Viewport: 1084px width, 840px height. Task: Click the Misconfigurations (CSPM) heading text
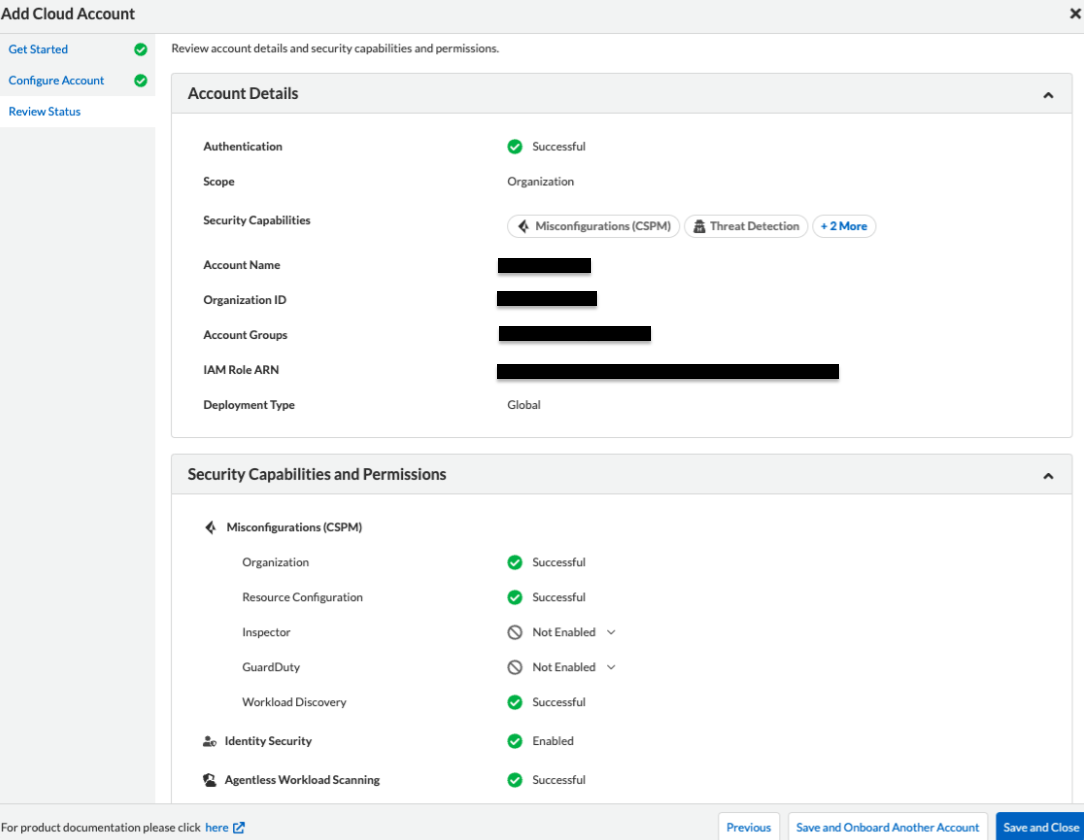295,528
